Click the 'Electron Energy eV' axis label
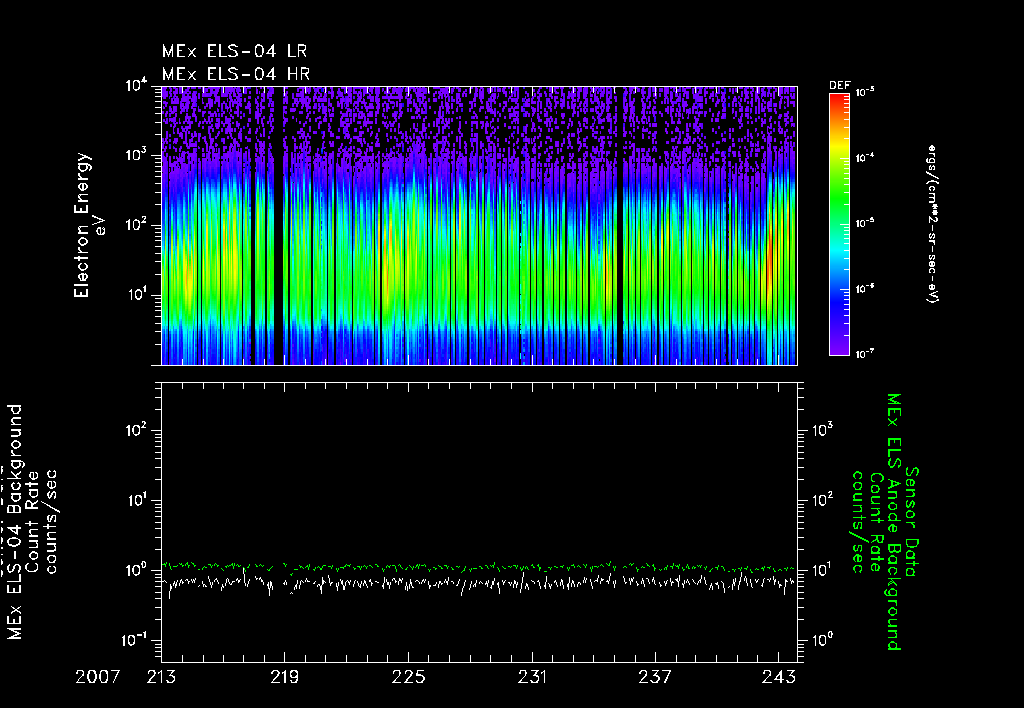The image size is (1024, 708). point(89,225)
